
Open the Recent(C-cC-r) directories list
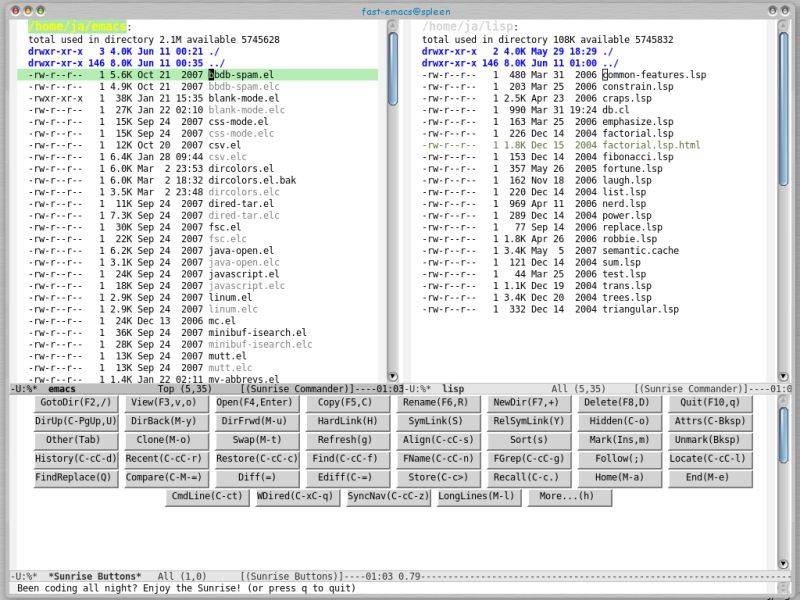click(x=166, y=459)
